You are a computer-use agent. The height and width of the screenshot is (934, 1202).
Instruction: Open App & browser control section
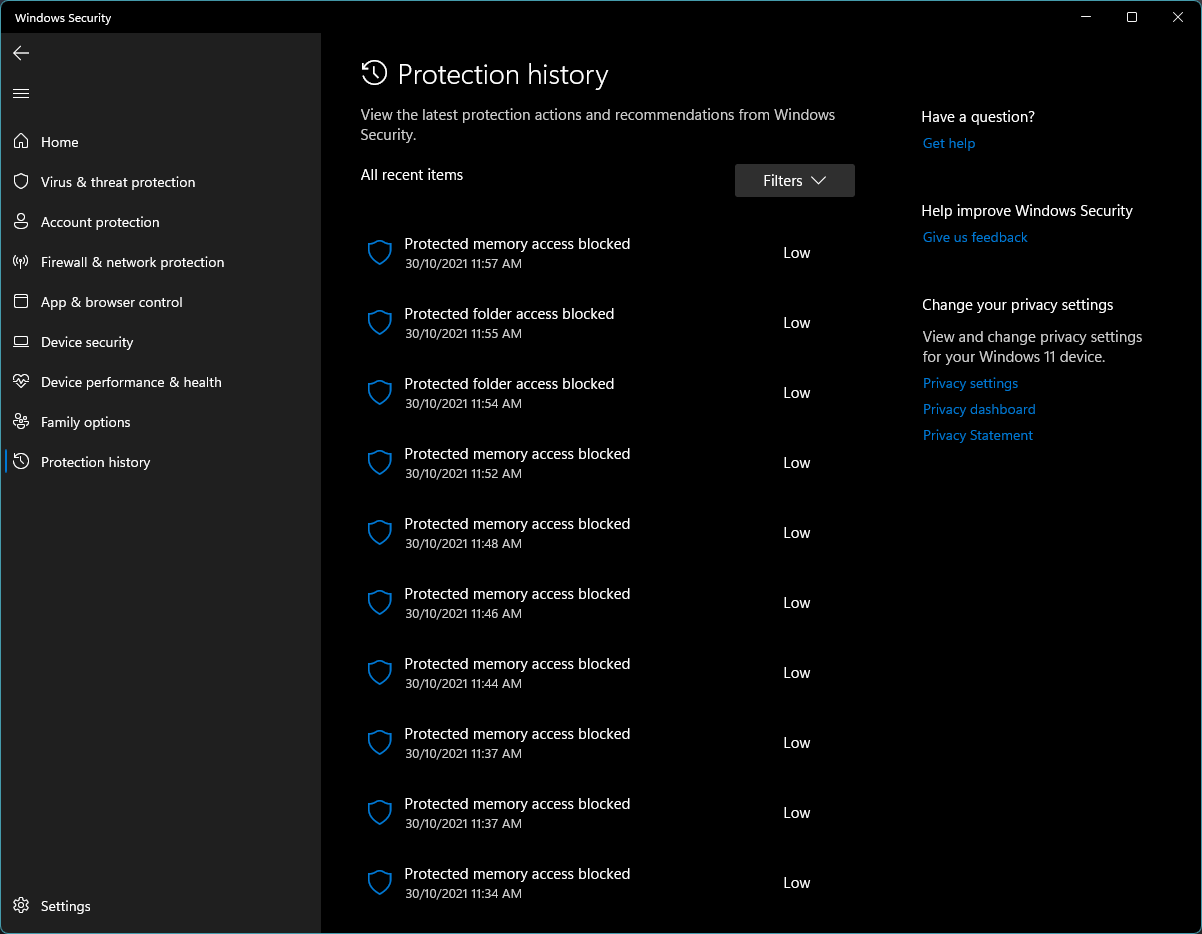111,302
